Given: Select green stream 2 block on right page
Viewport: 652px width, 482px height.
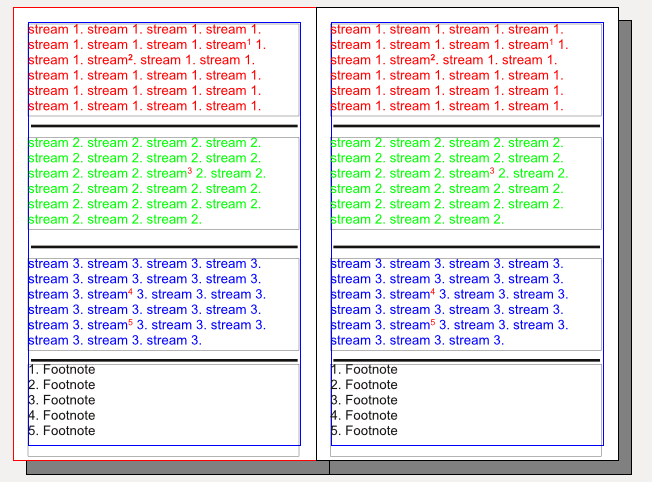Looking at the screenshot, I should [x=447, y=181].
